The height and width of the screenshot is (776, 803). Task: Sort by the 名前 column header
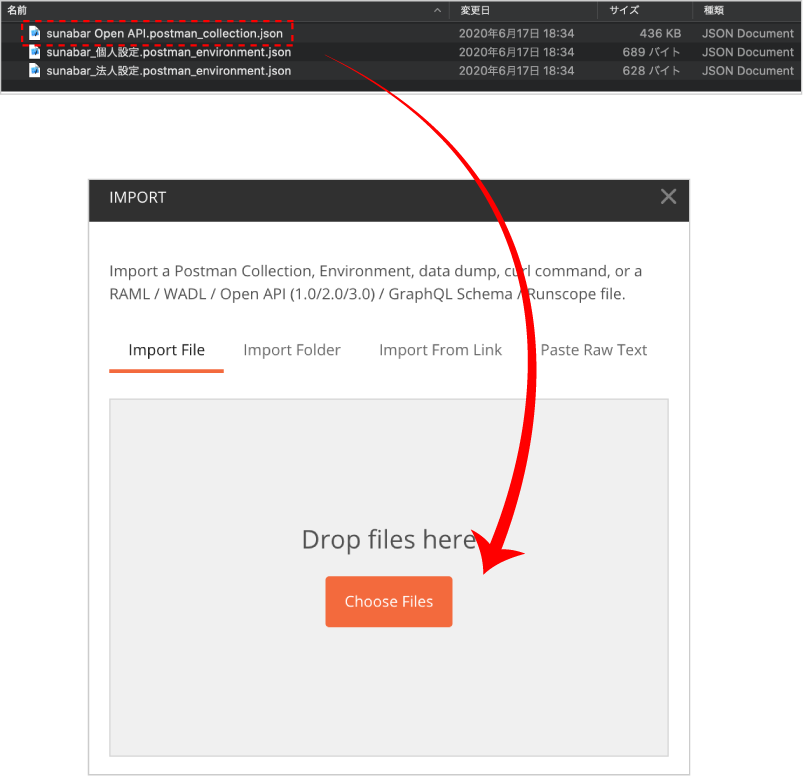[17, 10]
